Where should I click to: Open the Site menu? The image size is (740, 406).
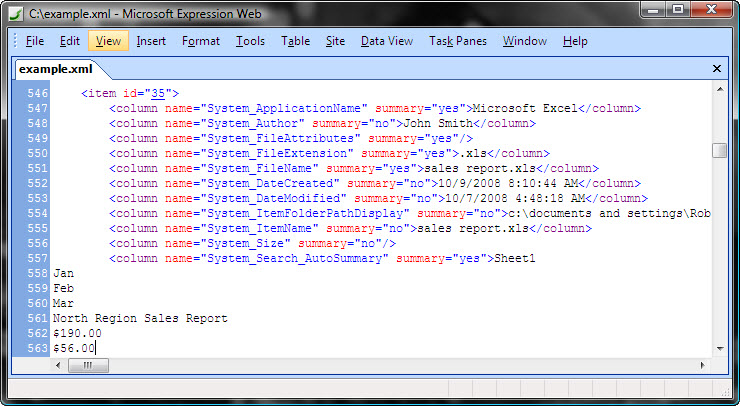pyautogui.click(x=335, y=41)
